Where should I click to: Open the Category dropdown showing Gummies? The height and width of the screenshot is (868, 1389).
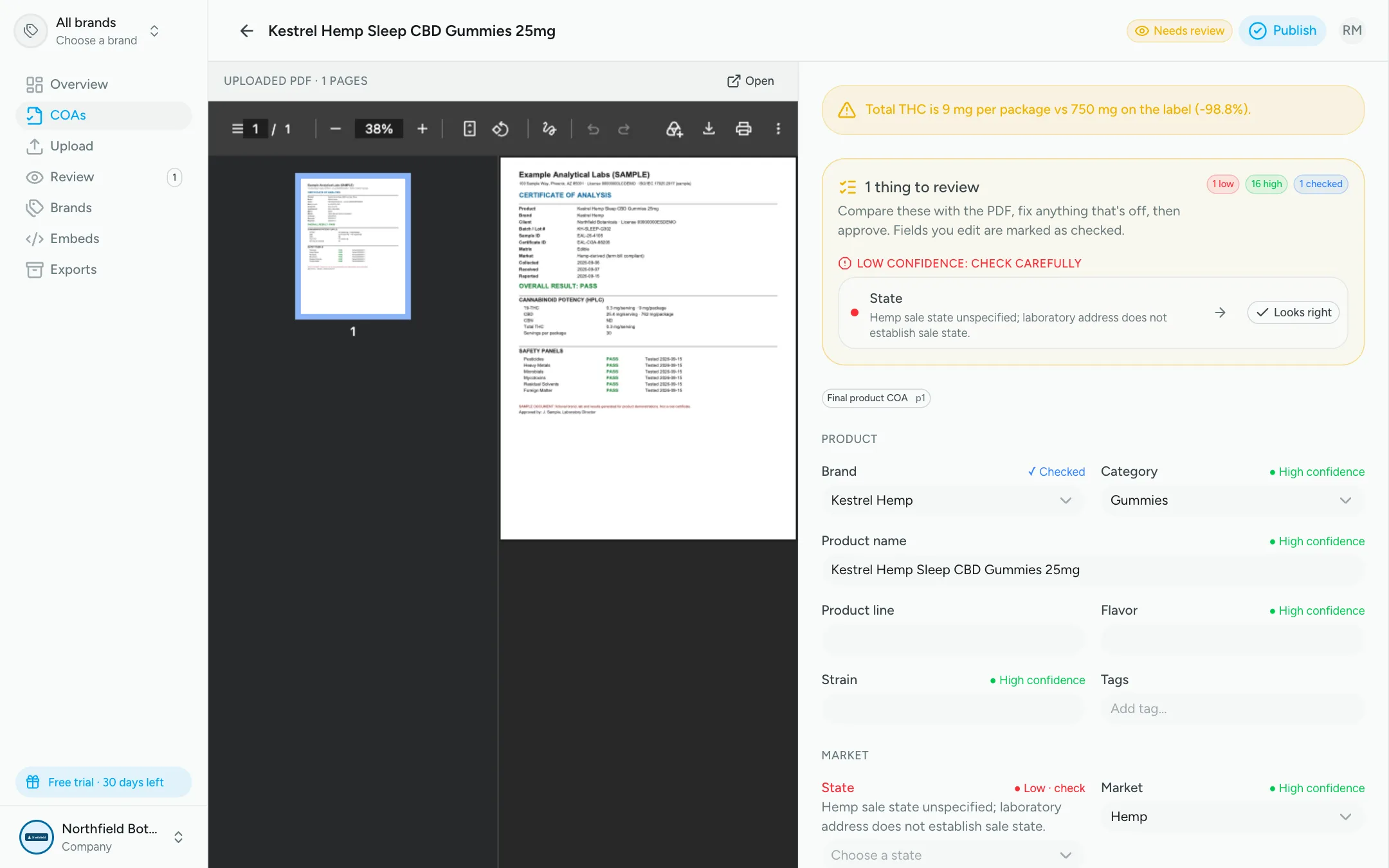click(x=1233, y=500)
